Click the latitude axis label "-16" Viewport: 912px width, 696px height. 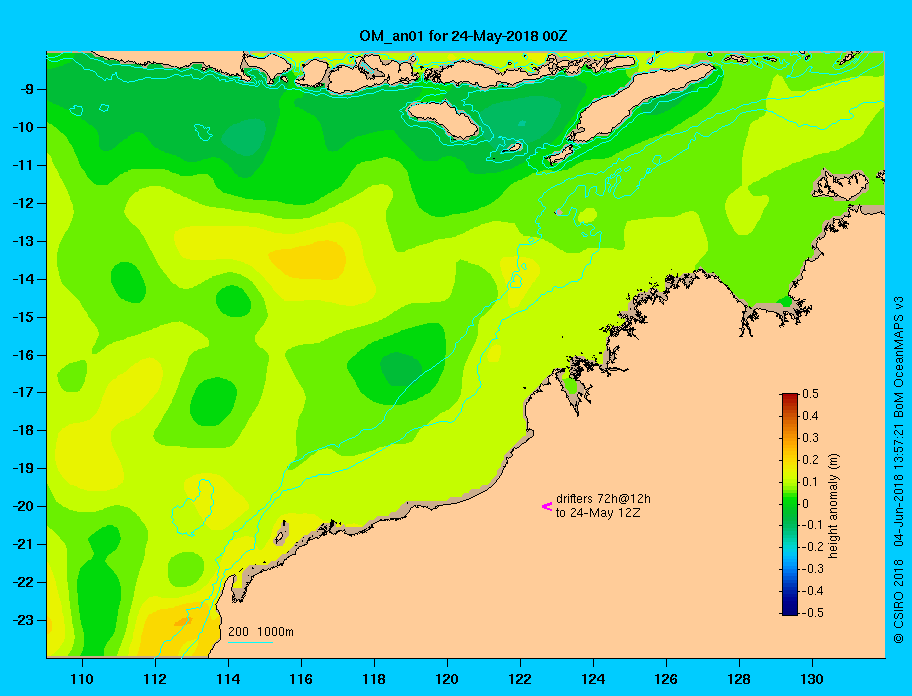(23, 355)
